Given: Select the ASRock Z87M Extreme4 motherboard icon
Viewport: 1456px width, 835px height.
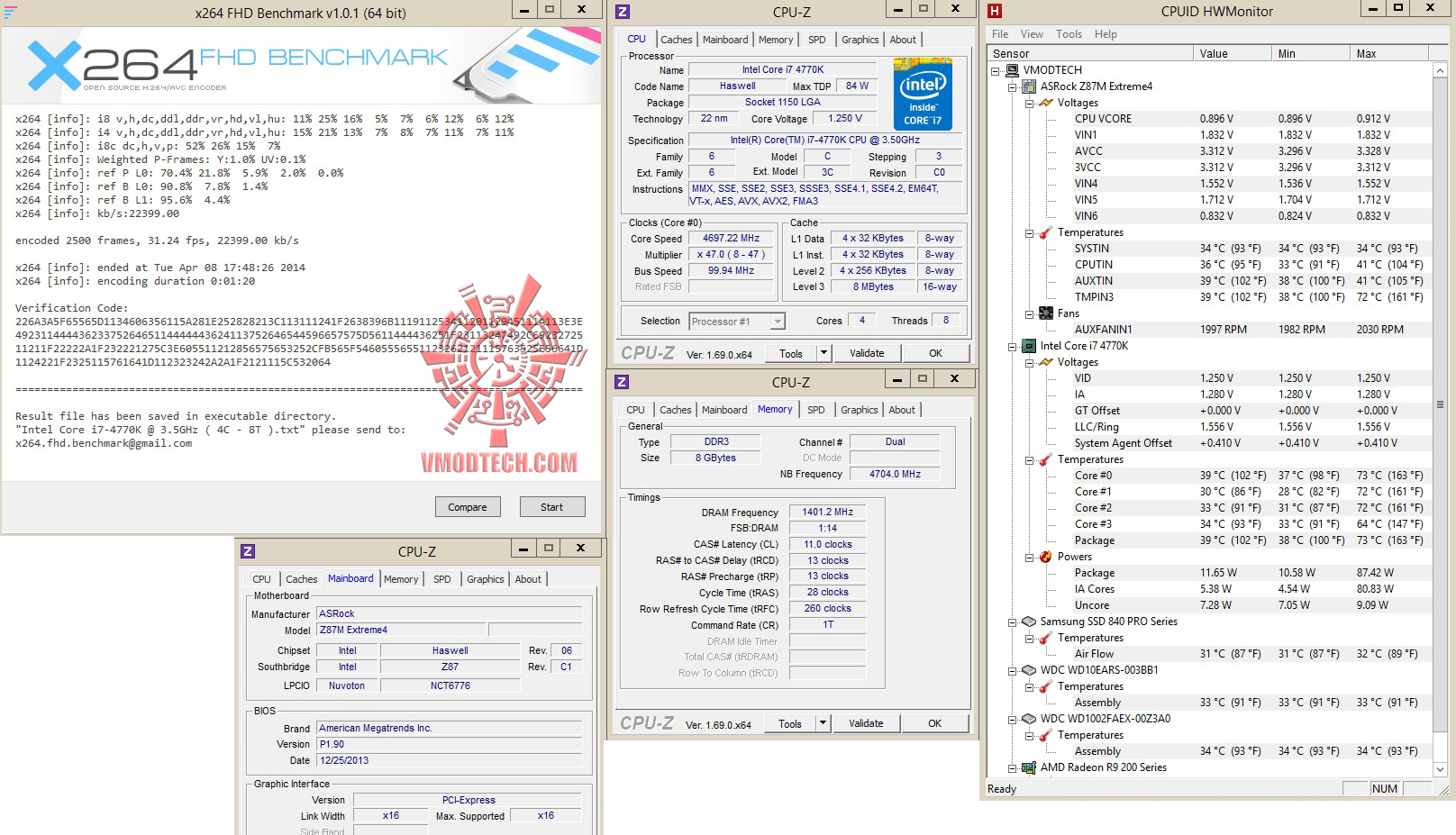Looking at the screenshot, I should pos(1029,86).
